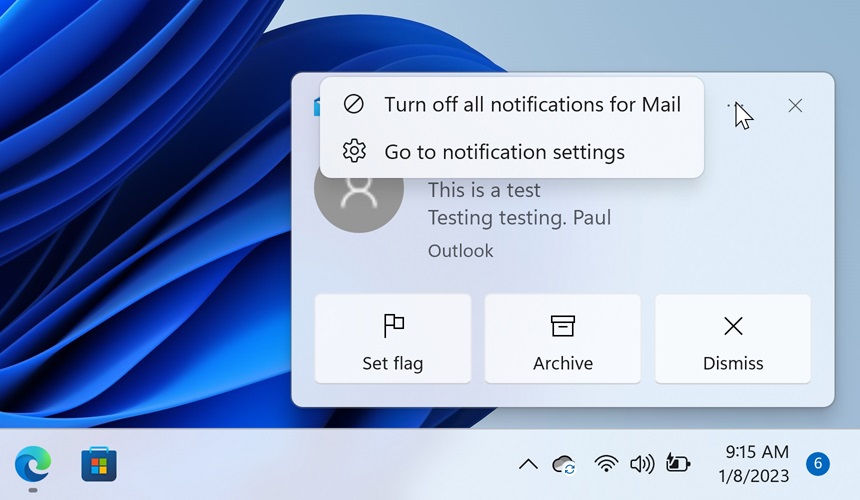Image resolution: width=860 pixels, height=500 pixels.
Task: Archive the email from the notification
Action: coord(563,339)
